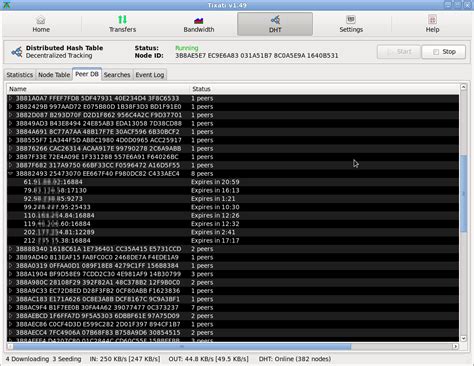
Task: Open the Help section
Action: (x=432, y=24)
